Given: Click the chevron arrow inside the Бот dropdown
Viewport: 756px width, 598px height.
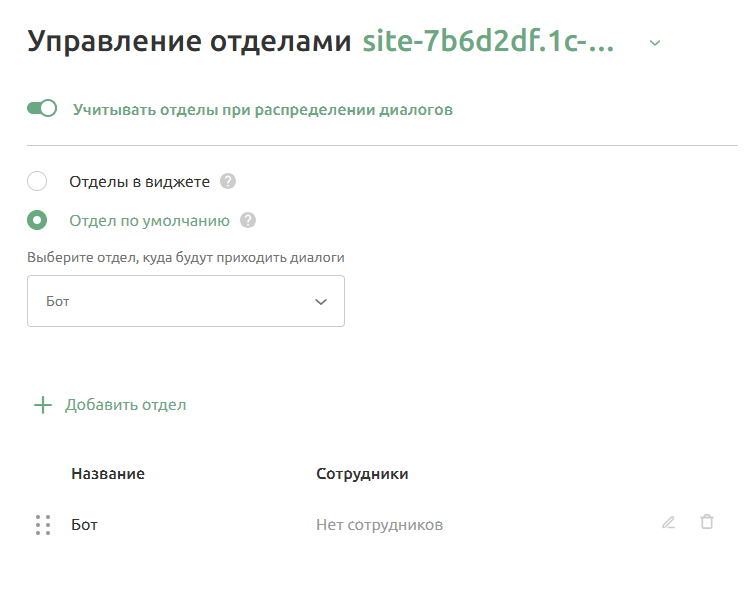Looking at the screenshot, I should click(x=321, y=301).
